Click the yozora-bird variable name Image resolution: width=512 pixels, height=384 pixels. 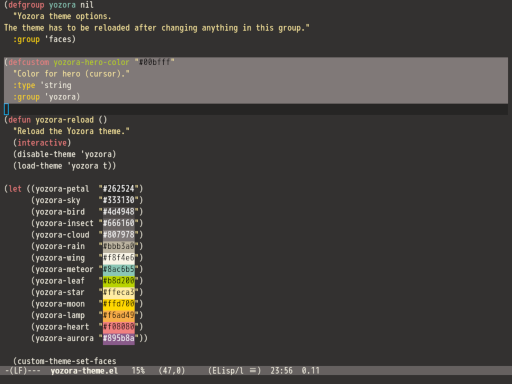60,212
